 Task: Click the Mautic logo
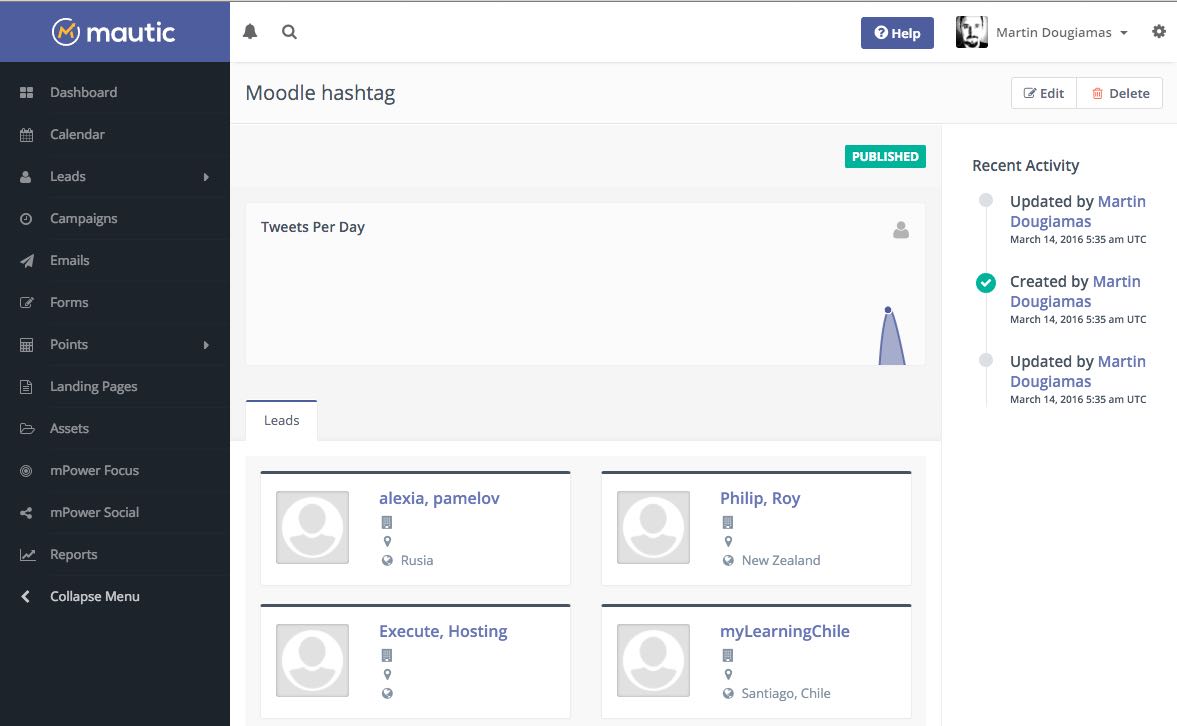click(113, 32)
